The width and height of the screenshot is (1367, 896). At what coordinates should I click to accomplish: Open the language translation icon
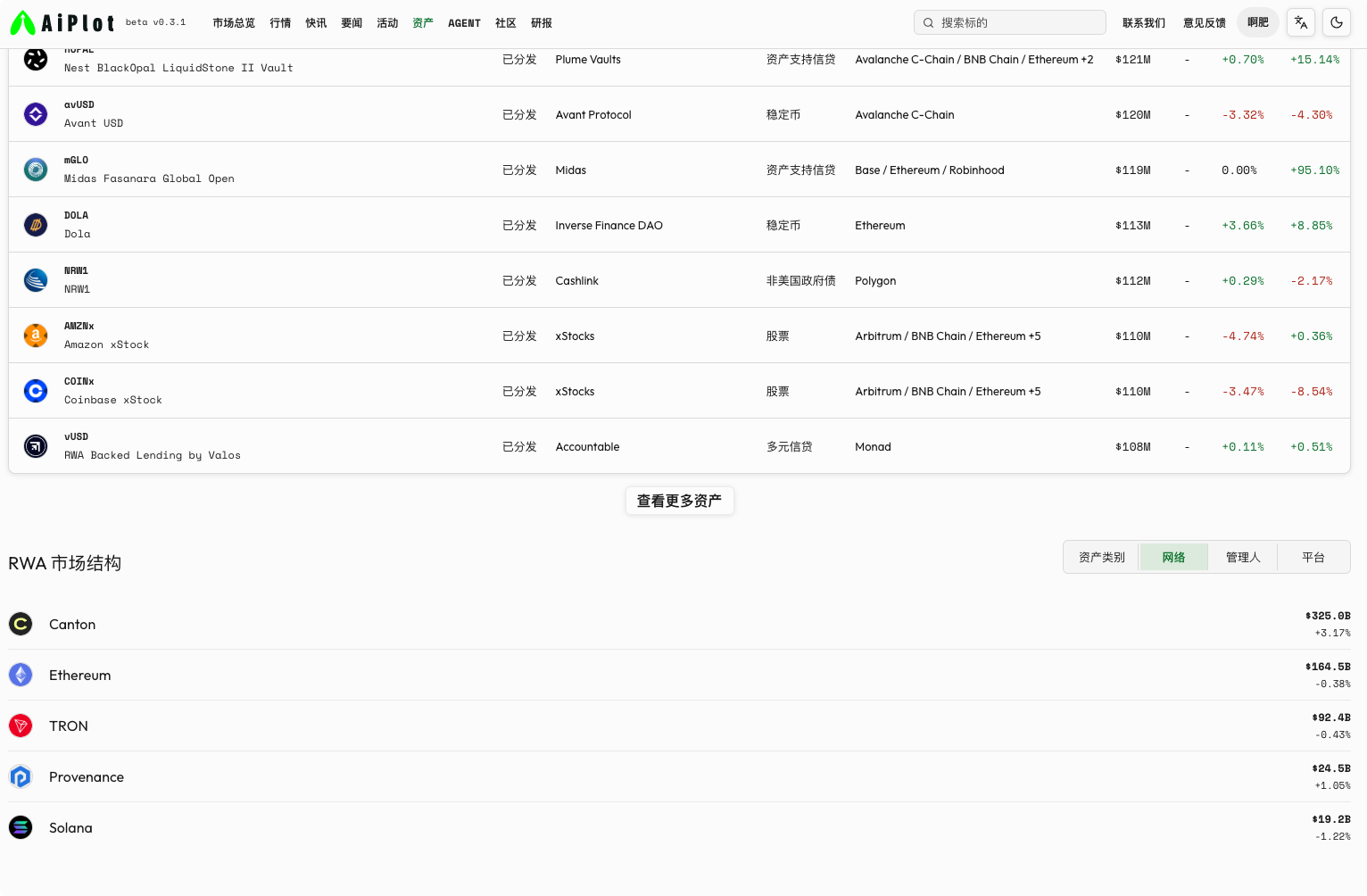(1301, 22)
